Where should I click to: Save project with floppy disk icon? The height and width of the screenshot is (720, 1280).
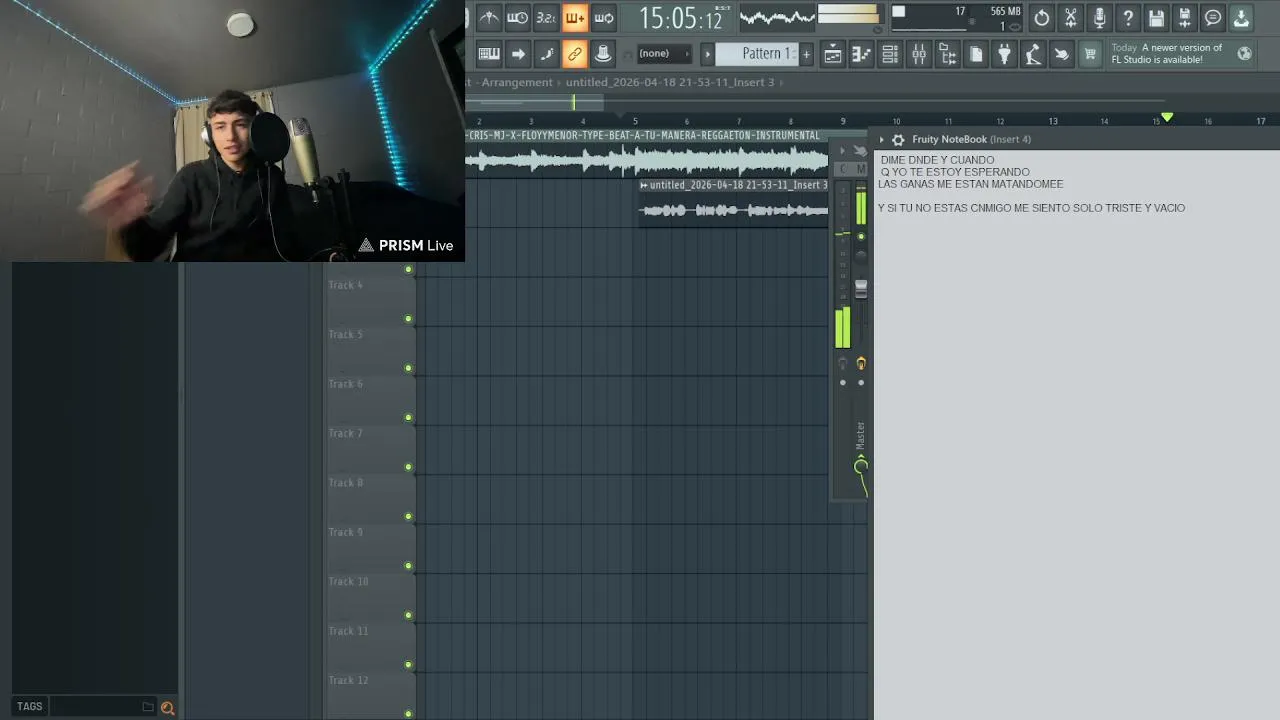(1156, 17)
